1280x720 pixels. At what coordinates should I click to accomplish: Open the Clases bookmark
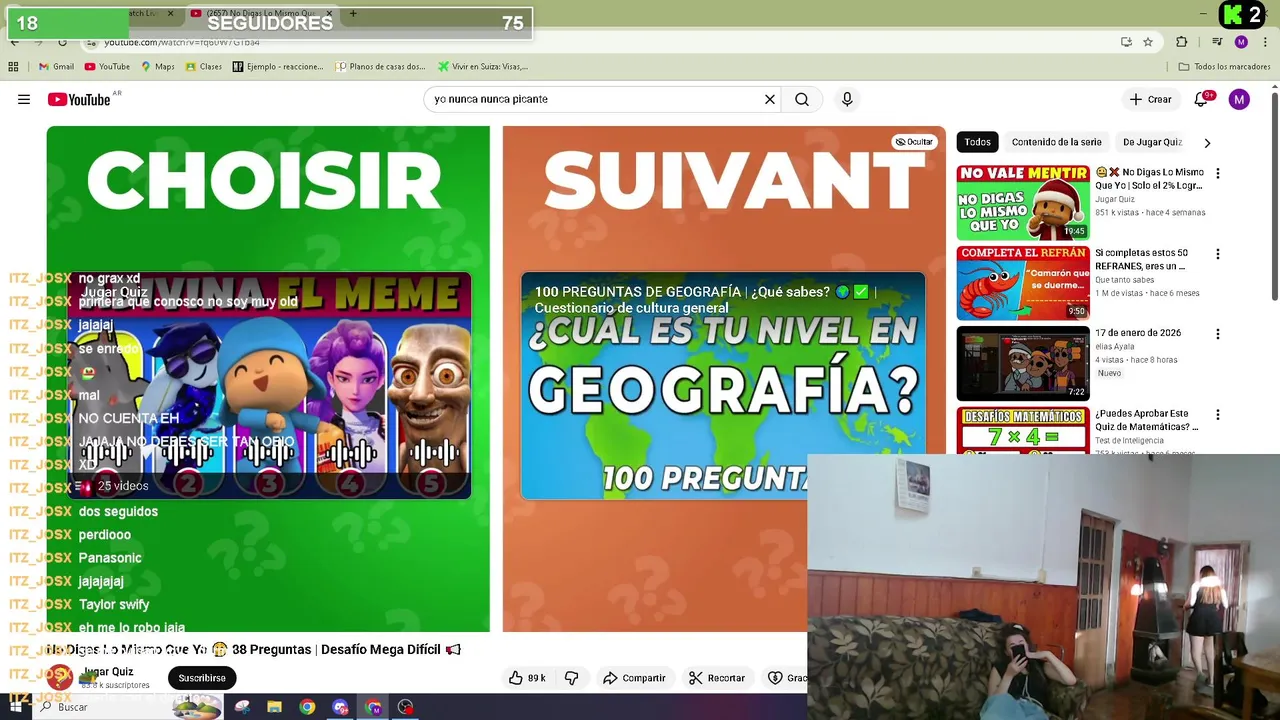204,67
